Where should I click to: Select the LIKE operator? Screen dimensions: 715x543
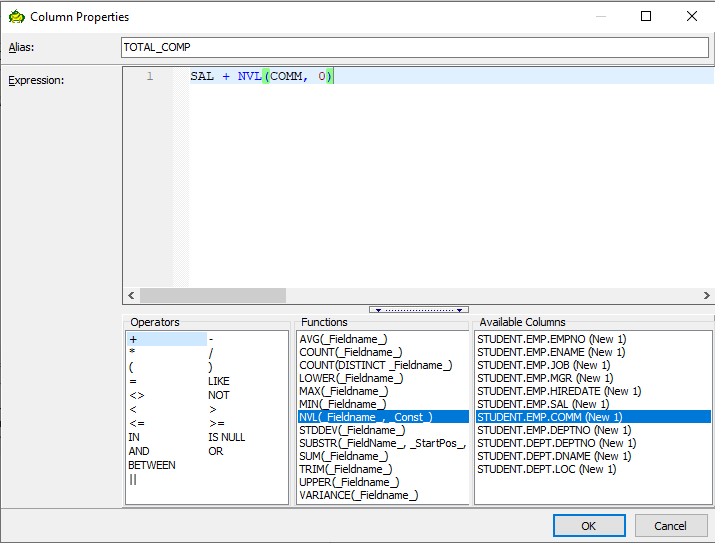[219, 381]
